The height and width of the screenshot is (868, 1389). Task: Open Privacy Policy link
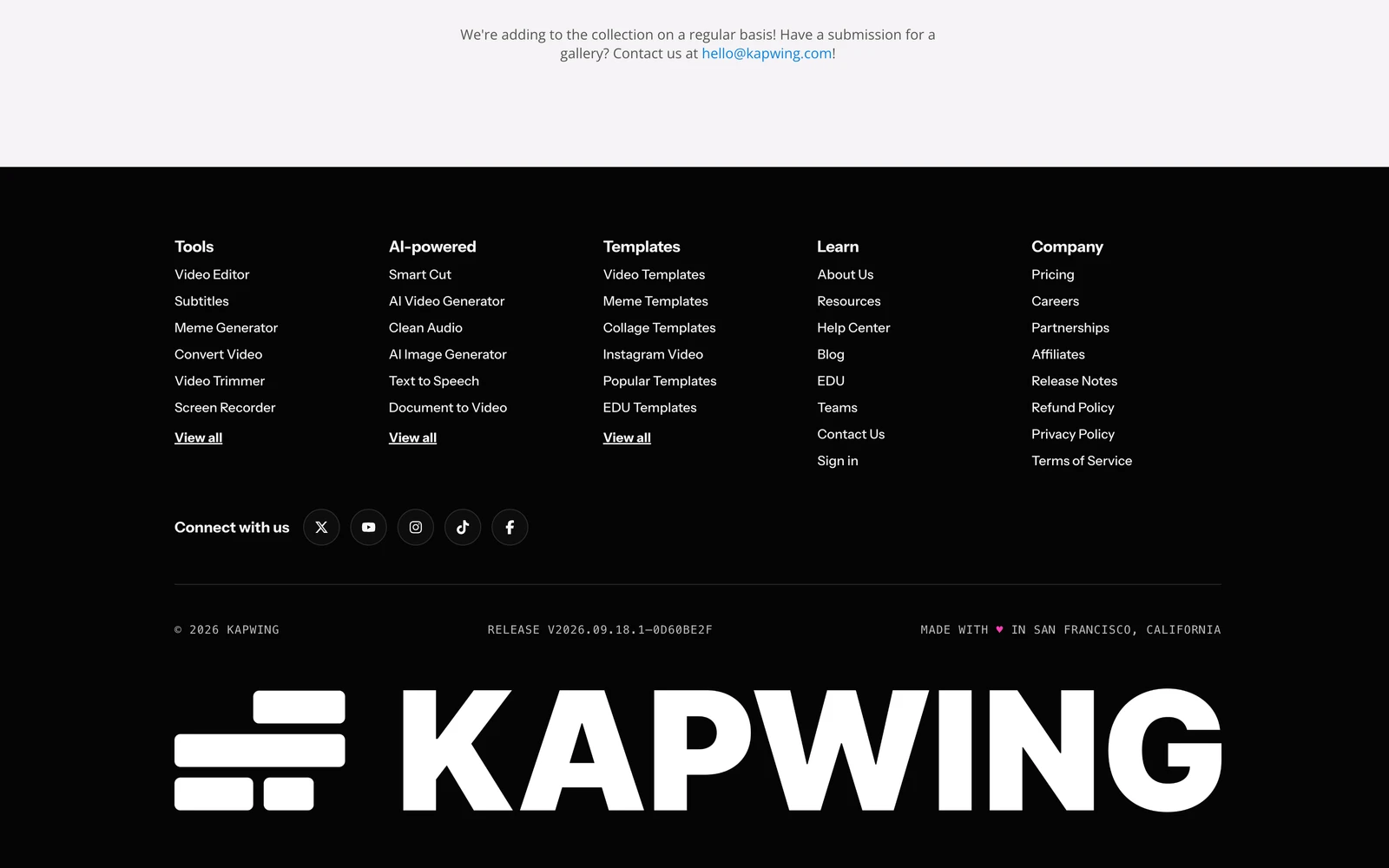(x=1073, y=434)
